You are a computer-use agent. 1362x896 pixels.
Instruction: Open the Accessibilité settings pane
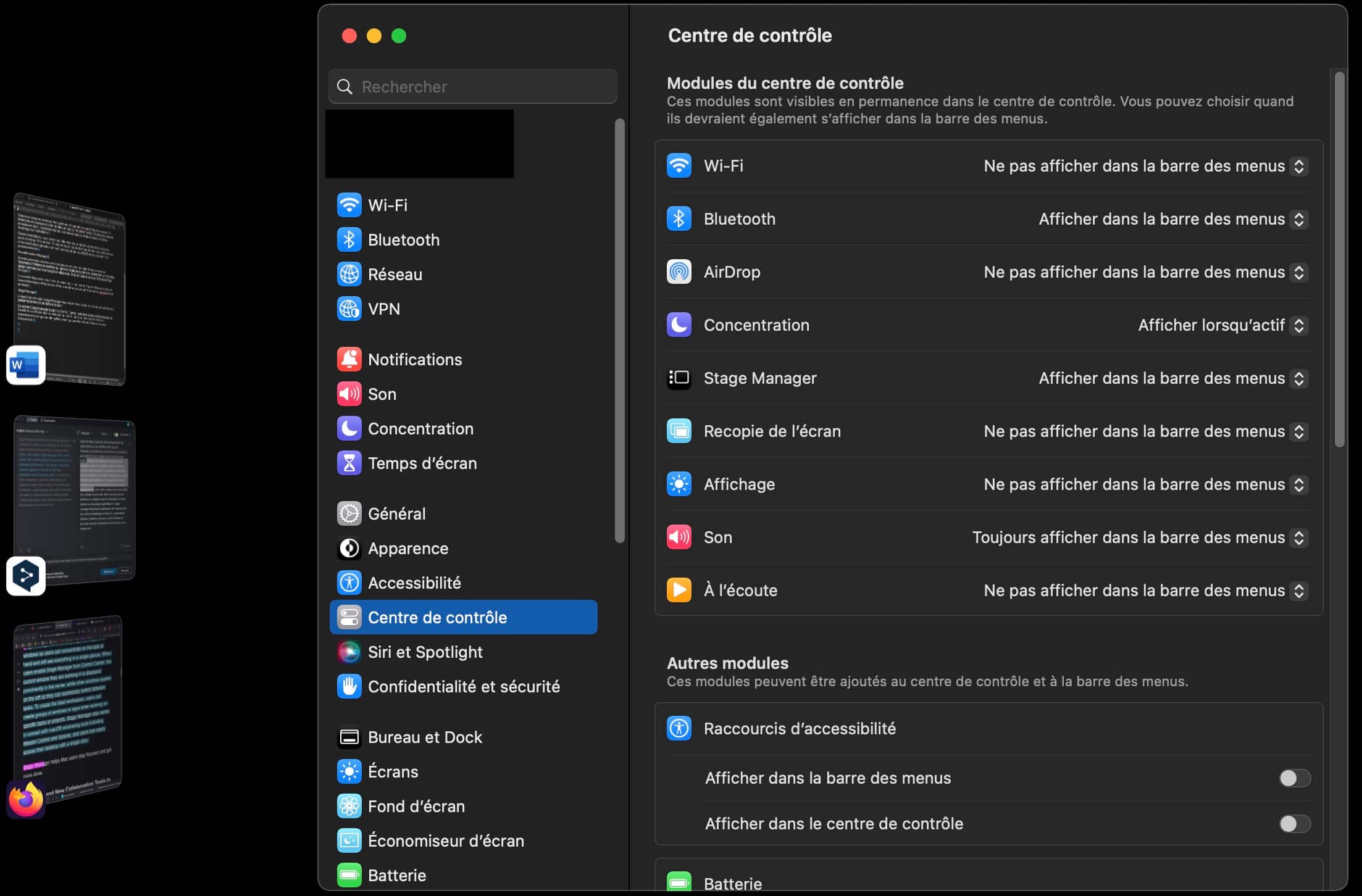point(414,583)
